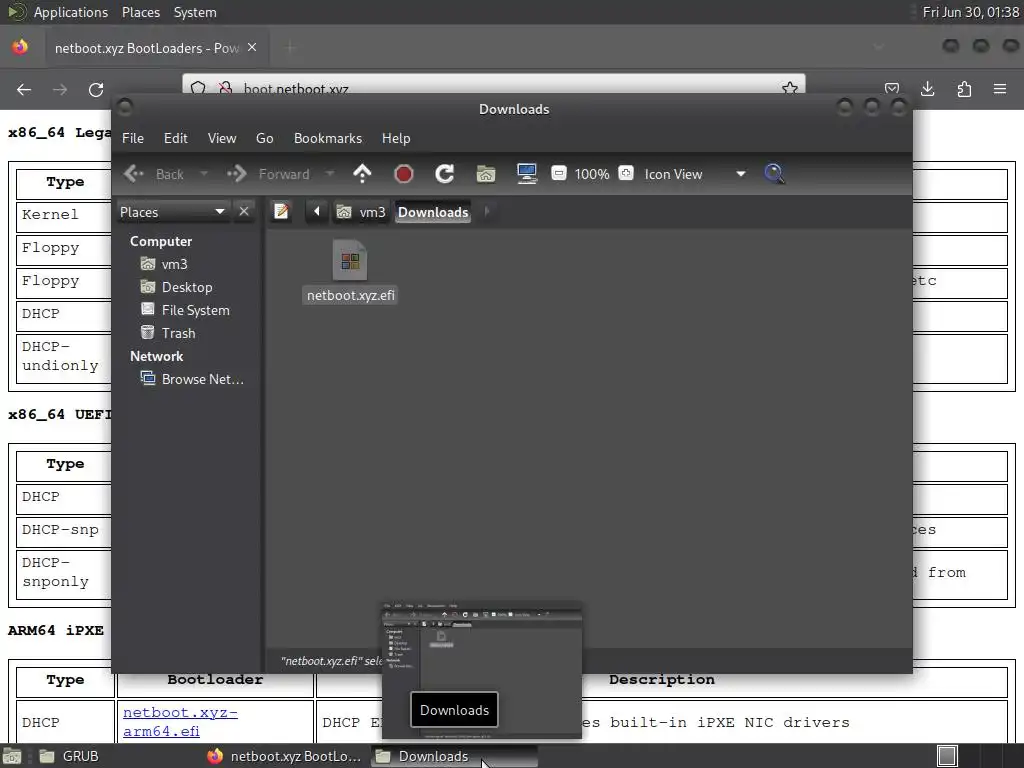Reload the Firefox page
1024x768 pixels.
tap(96, 89)
